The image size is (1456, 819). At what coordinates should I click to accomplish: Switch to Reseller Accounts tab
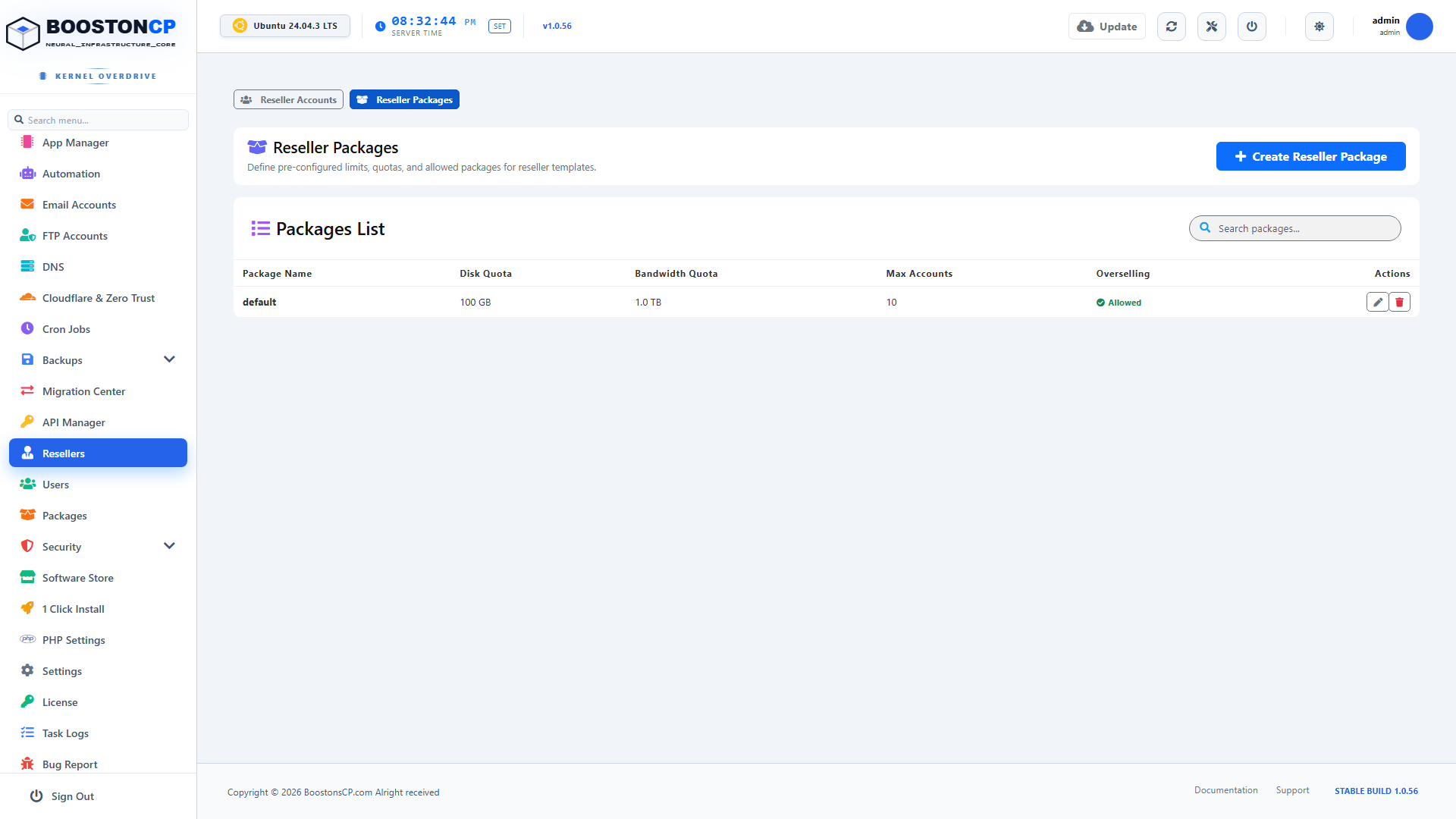point(288,99)
